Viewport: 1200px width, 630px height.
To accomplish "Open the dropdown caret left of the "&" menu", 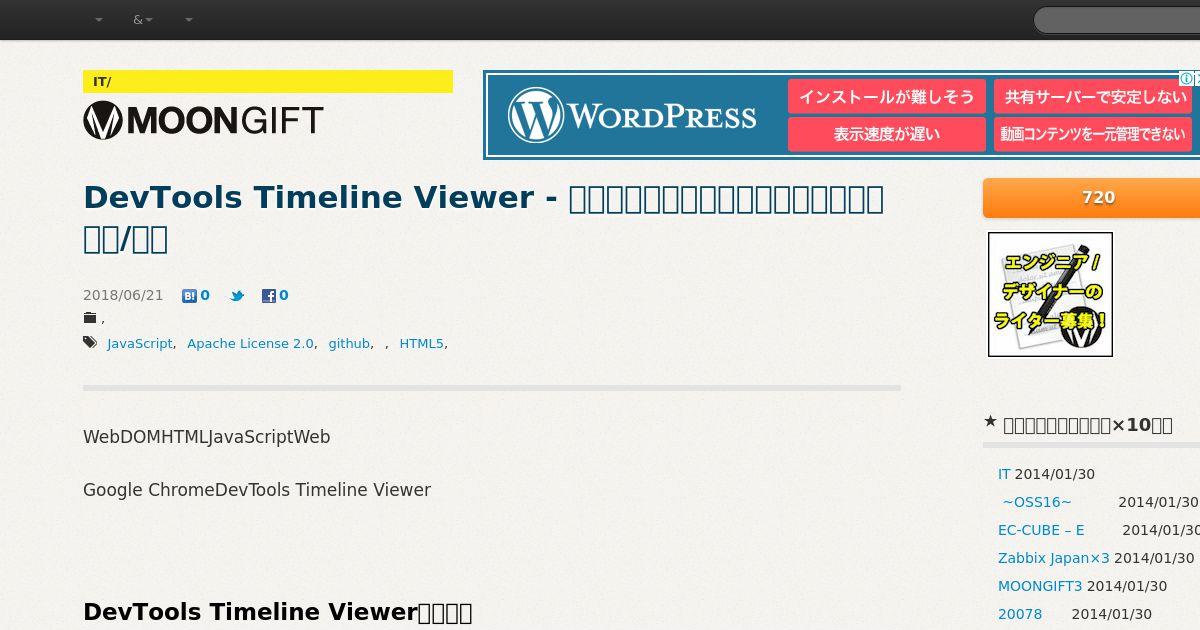I will click(99, 20).
